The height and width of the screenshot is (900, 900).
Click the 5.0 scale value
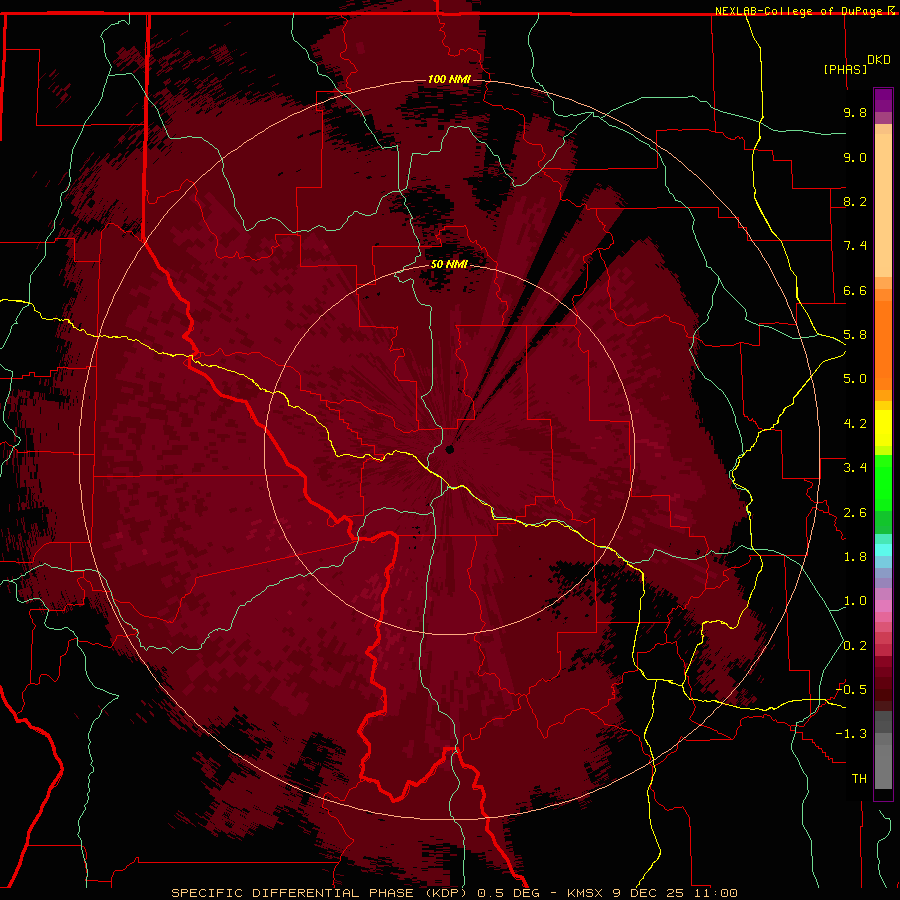pos(855,379)
